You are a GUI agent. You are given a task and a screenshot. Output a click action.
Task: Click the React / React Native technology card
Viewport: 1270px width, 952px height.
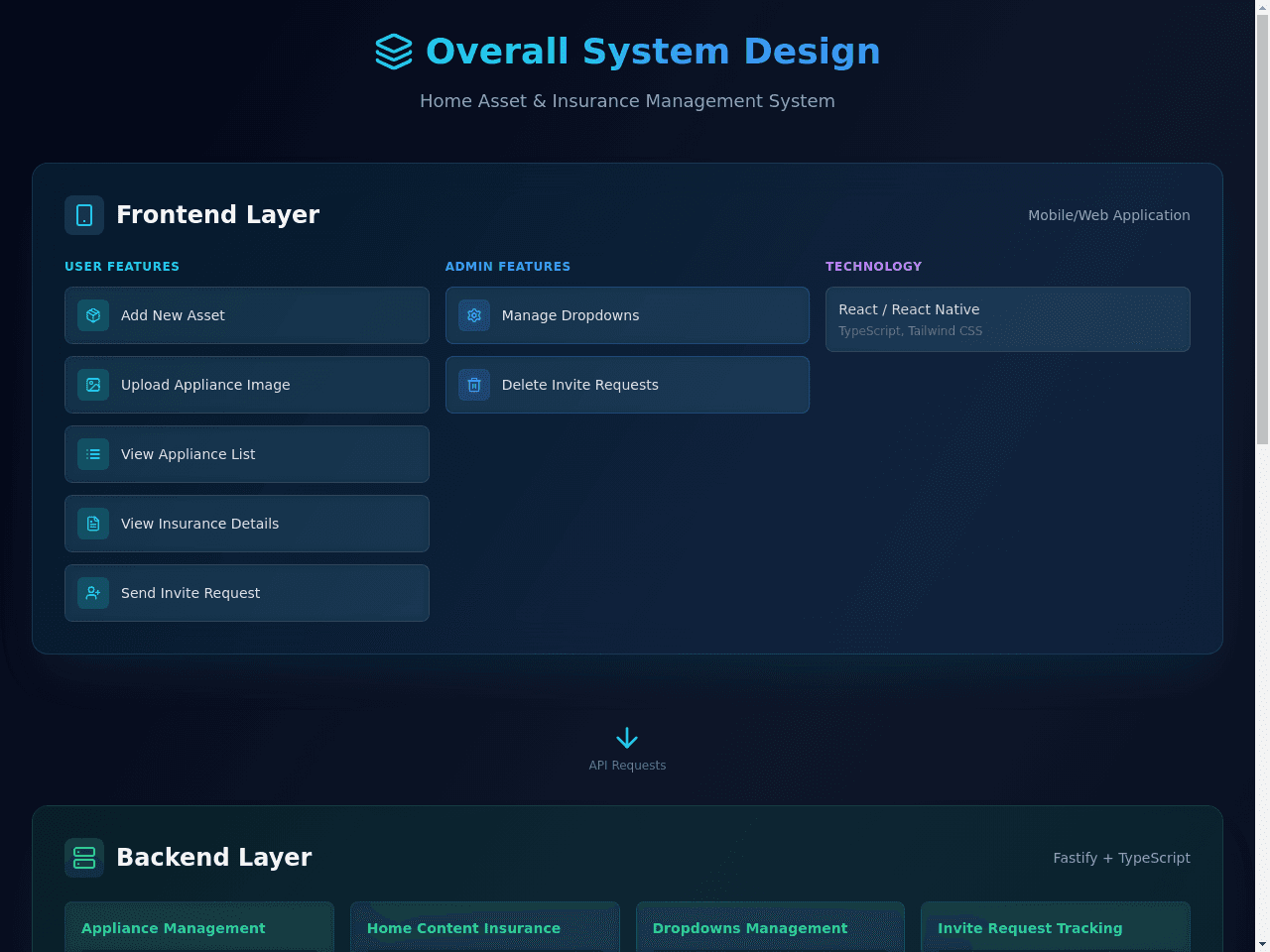click(1008, 319)
